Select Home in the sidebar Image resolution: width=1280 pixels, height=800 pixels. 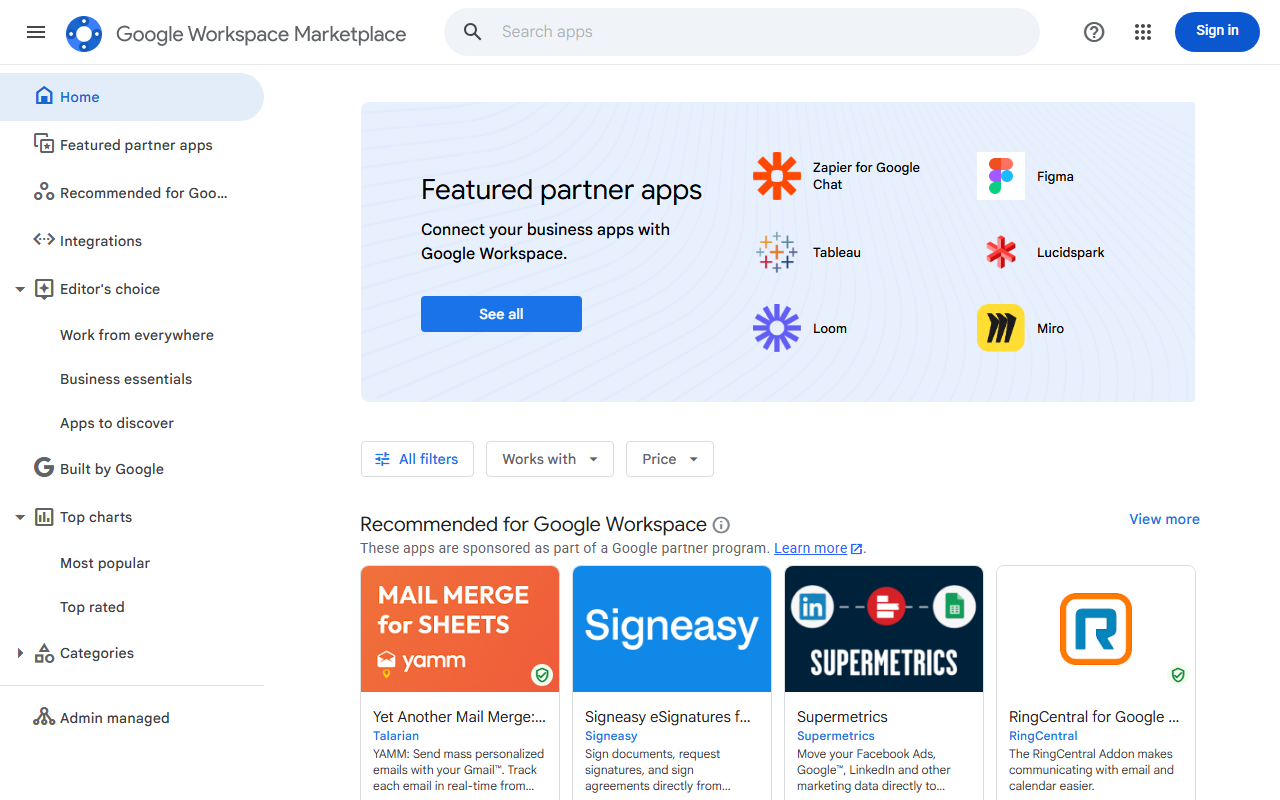132,97
